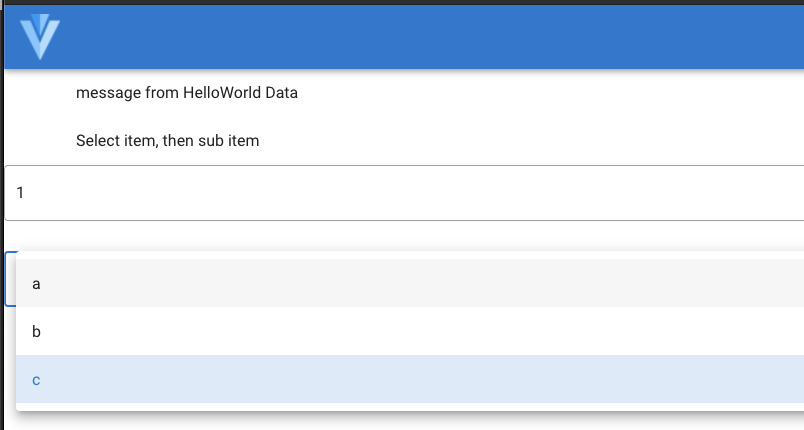
Task: Click the Vuetify logo in the app bar
Action: coord(40,37)
